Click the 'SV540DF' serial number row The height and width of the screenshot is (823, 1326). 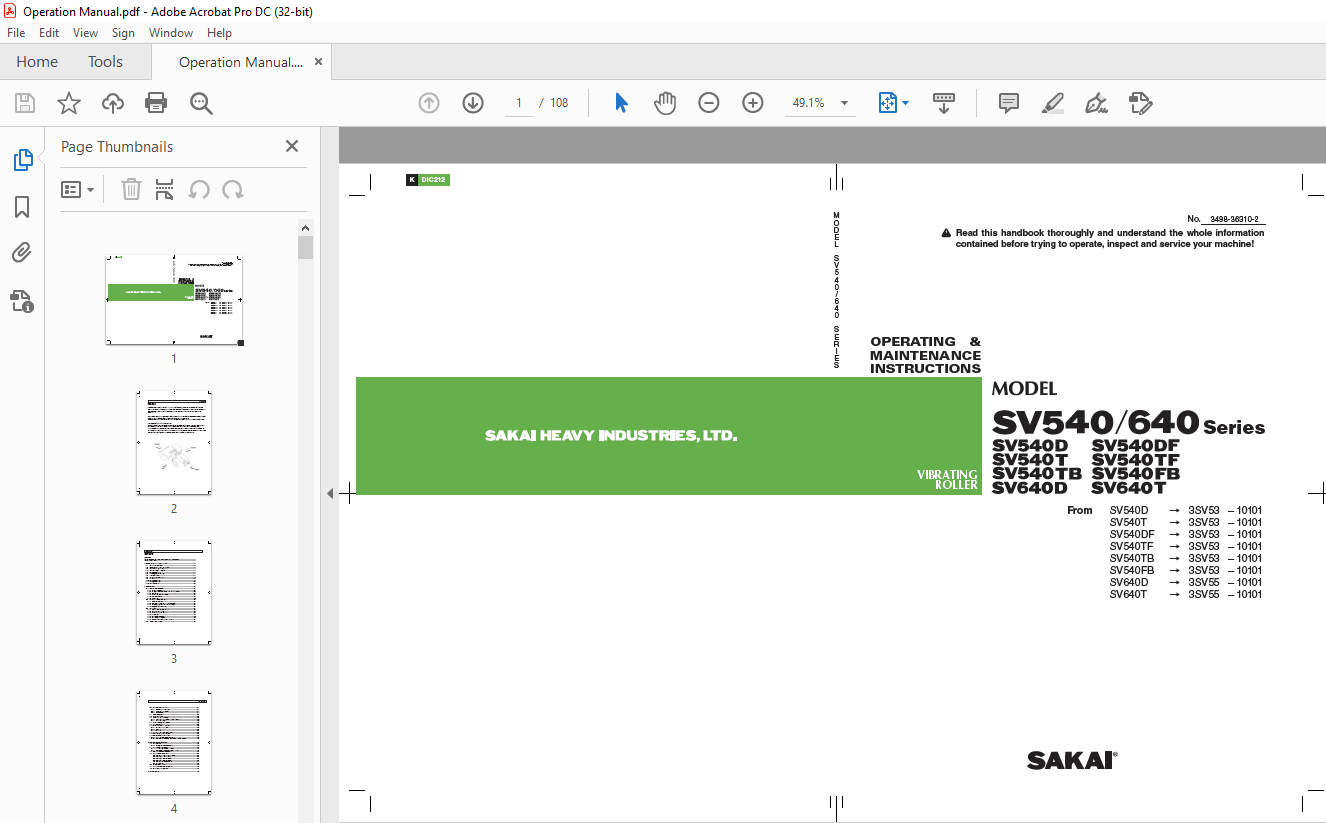1186,534
